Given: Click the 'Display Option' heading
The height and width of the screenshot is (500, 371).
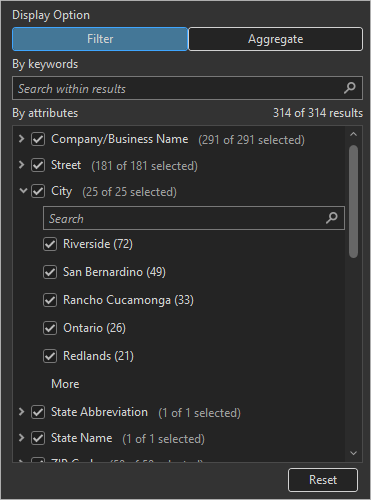Looking at the screenshot, I should (51, 15).
